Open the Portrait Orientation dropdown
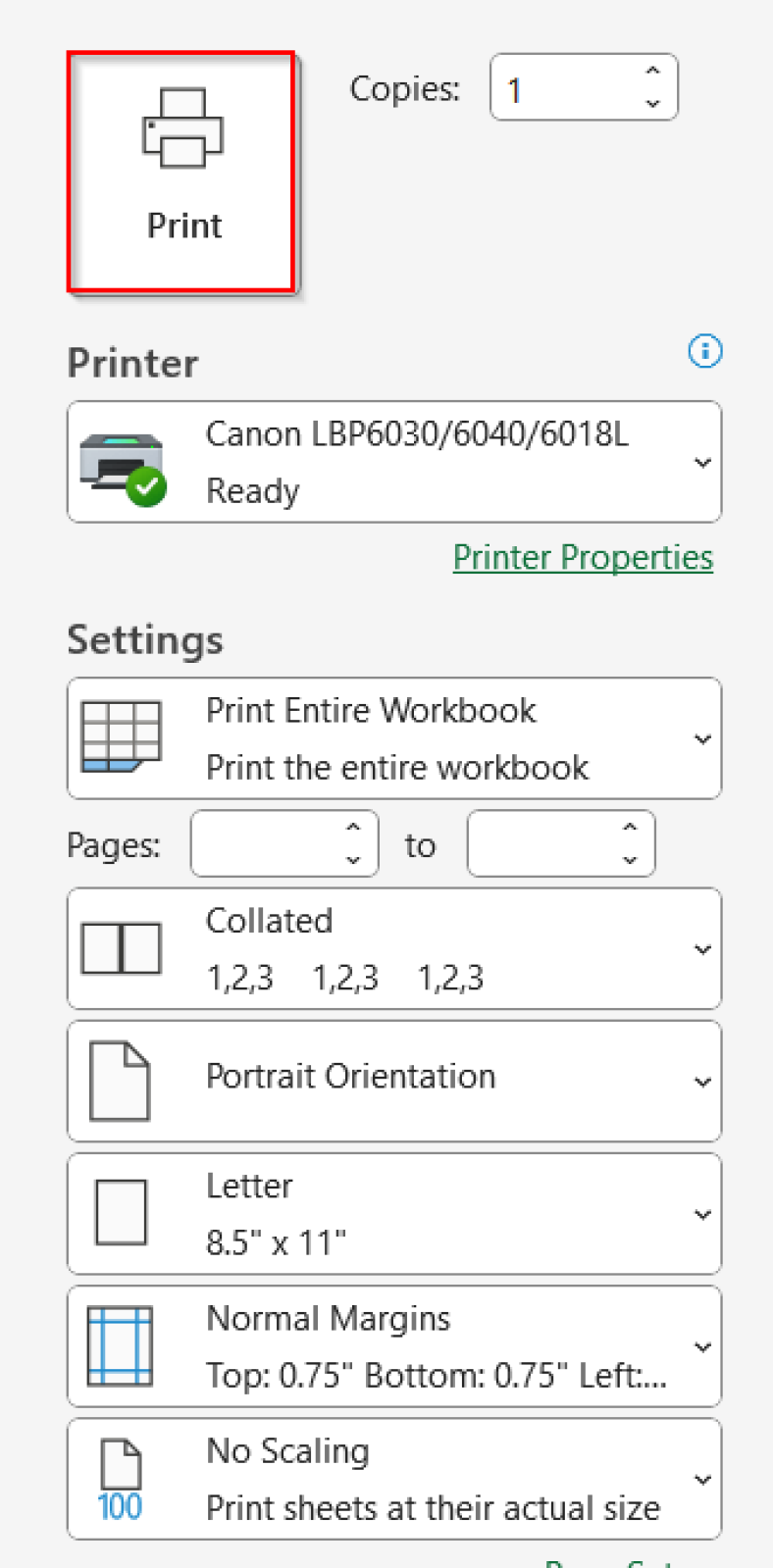The image size is (773, 1568). coord(701,1082)
